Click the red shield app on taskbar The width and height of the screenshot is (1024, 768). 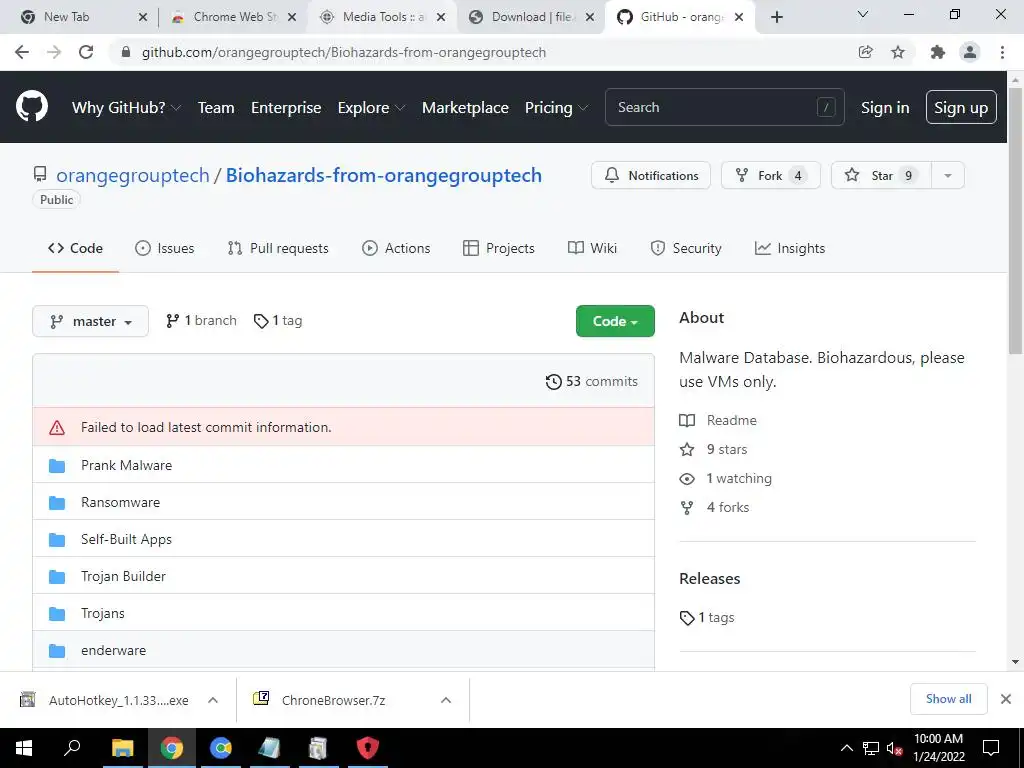coord(368,748)
